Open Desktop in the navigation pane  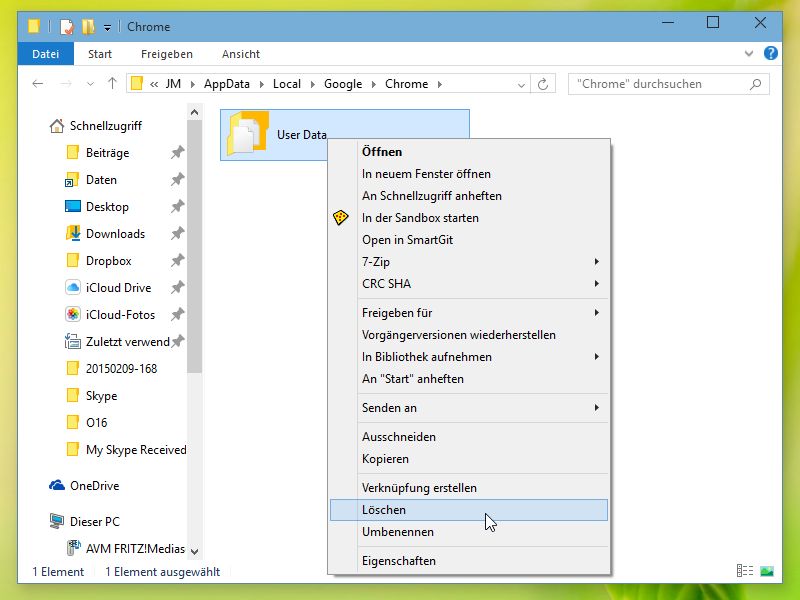pos(107,207)
